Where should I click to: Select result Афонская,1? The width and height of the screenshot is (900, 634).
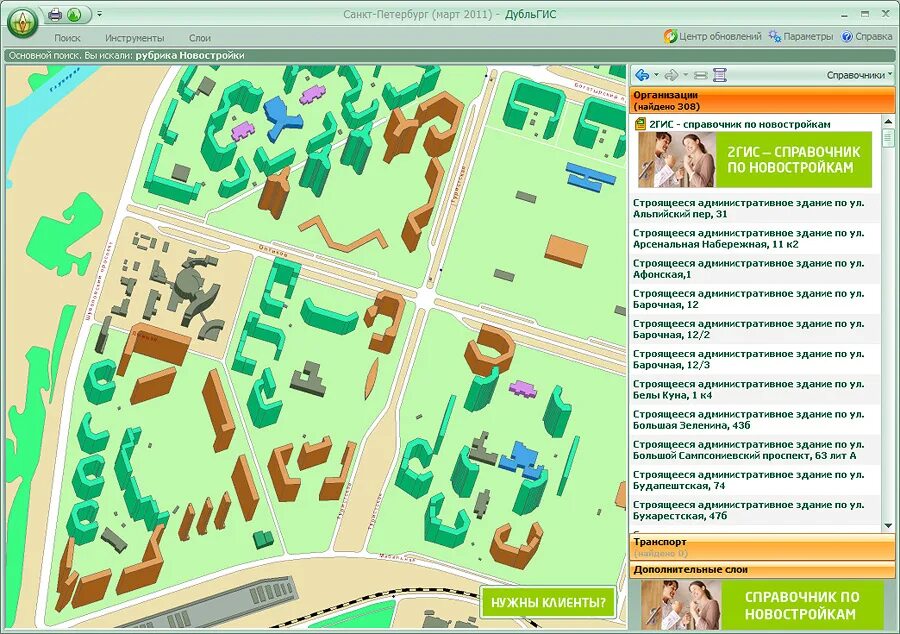pos(755,269)
